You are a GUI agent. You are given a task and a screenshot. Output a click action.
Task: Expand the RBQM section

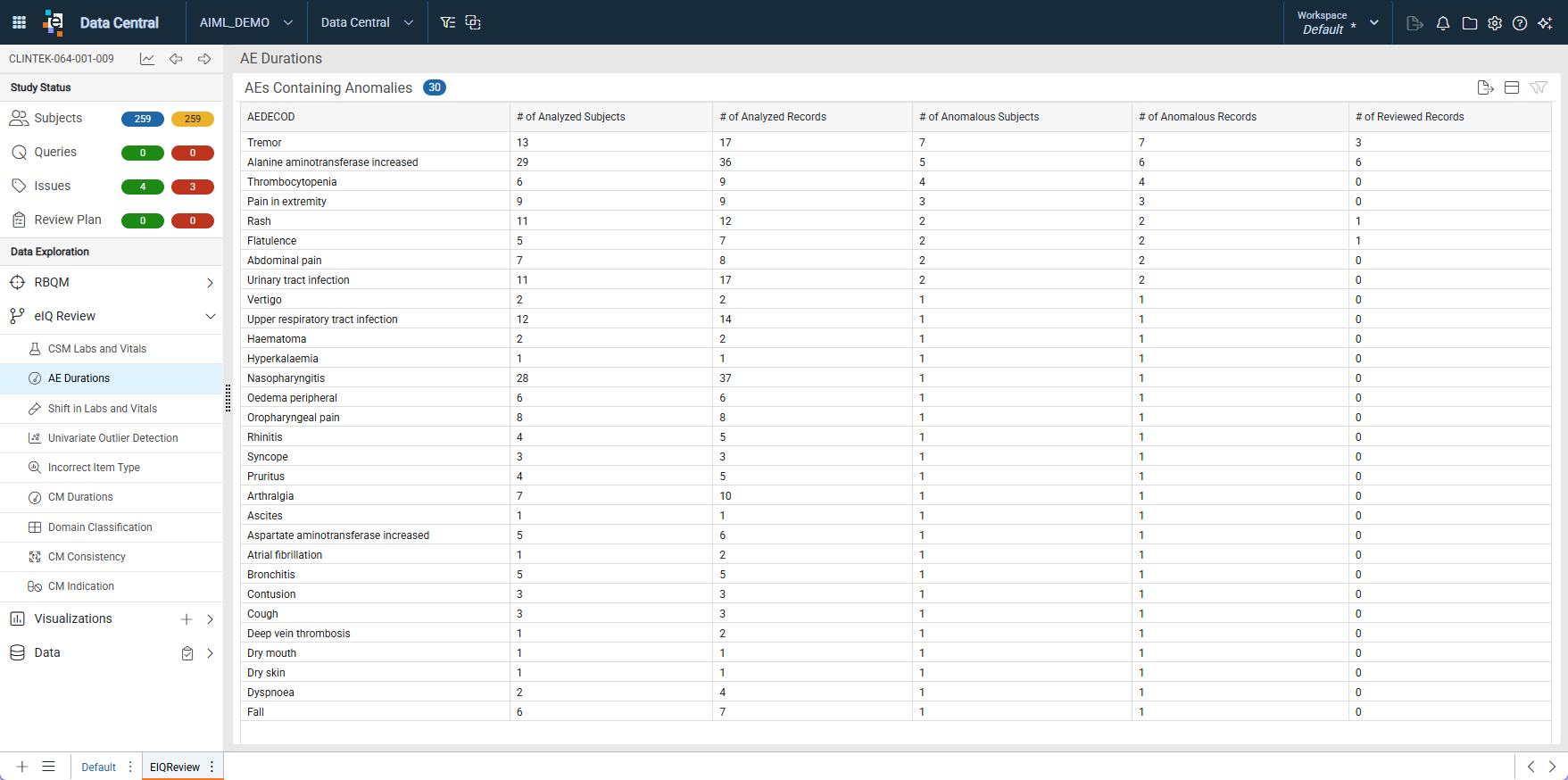pyautogui.click(x=211, y=283)
